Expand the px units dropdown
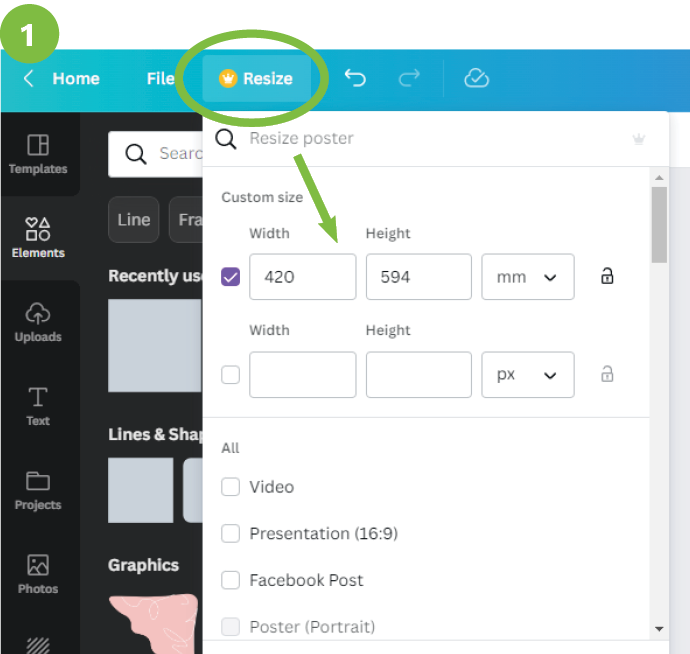Viewport: 690px width, 654px height. point(527,375)
